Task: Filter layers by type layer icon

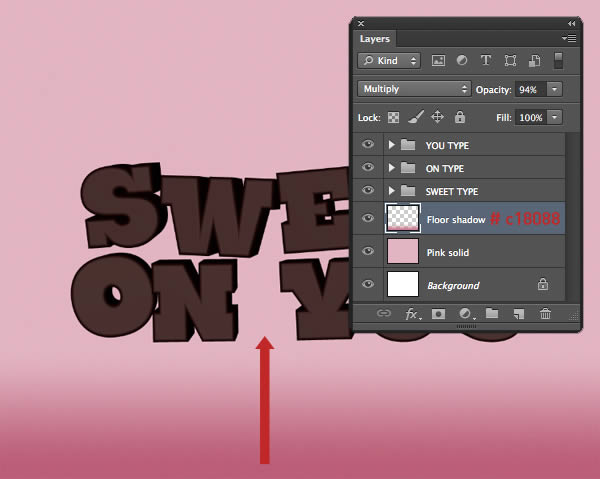Action: tap(486, 60)
